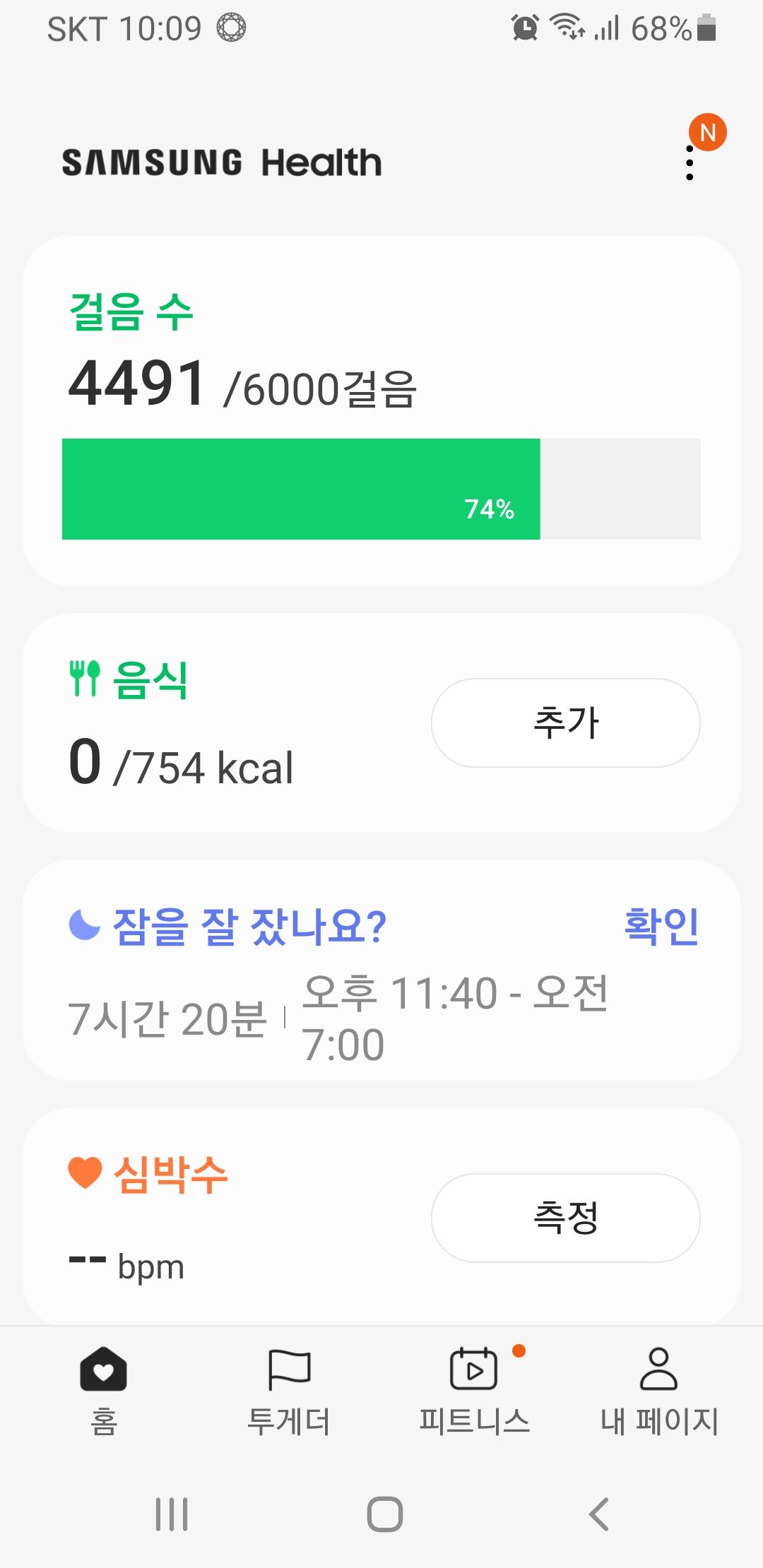Tap the My Page person icon
The image size is (763, 1568).
click(658, 1369)
